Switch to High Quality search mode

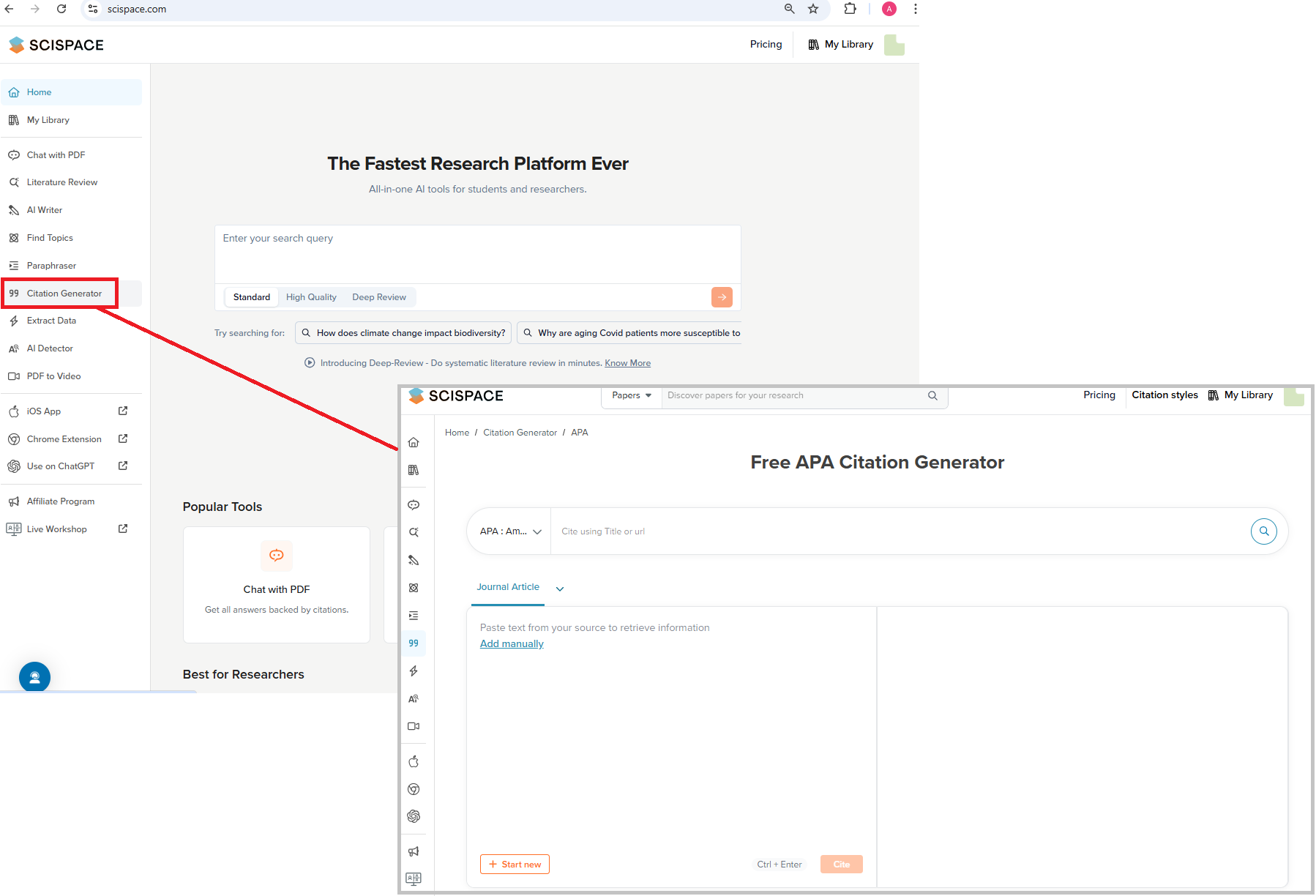click(x=311, y=297)
